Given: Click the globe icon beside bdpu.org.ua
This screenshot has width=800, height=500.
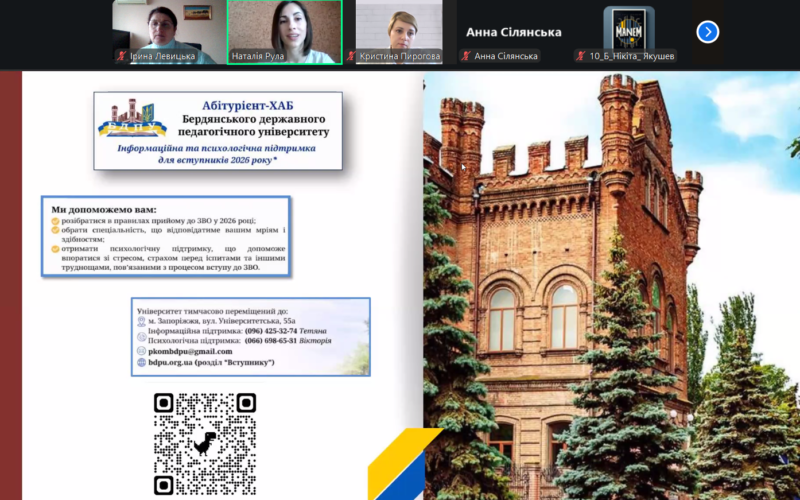Looking at the screenshot, I should [x=141, y=362].
